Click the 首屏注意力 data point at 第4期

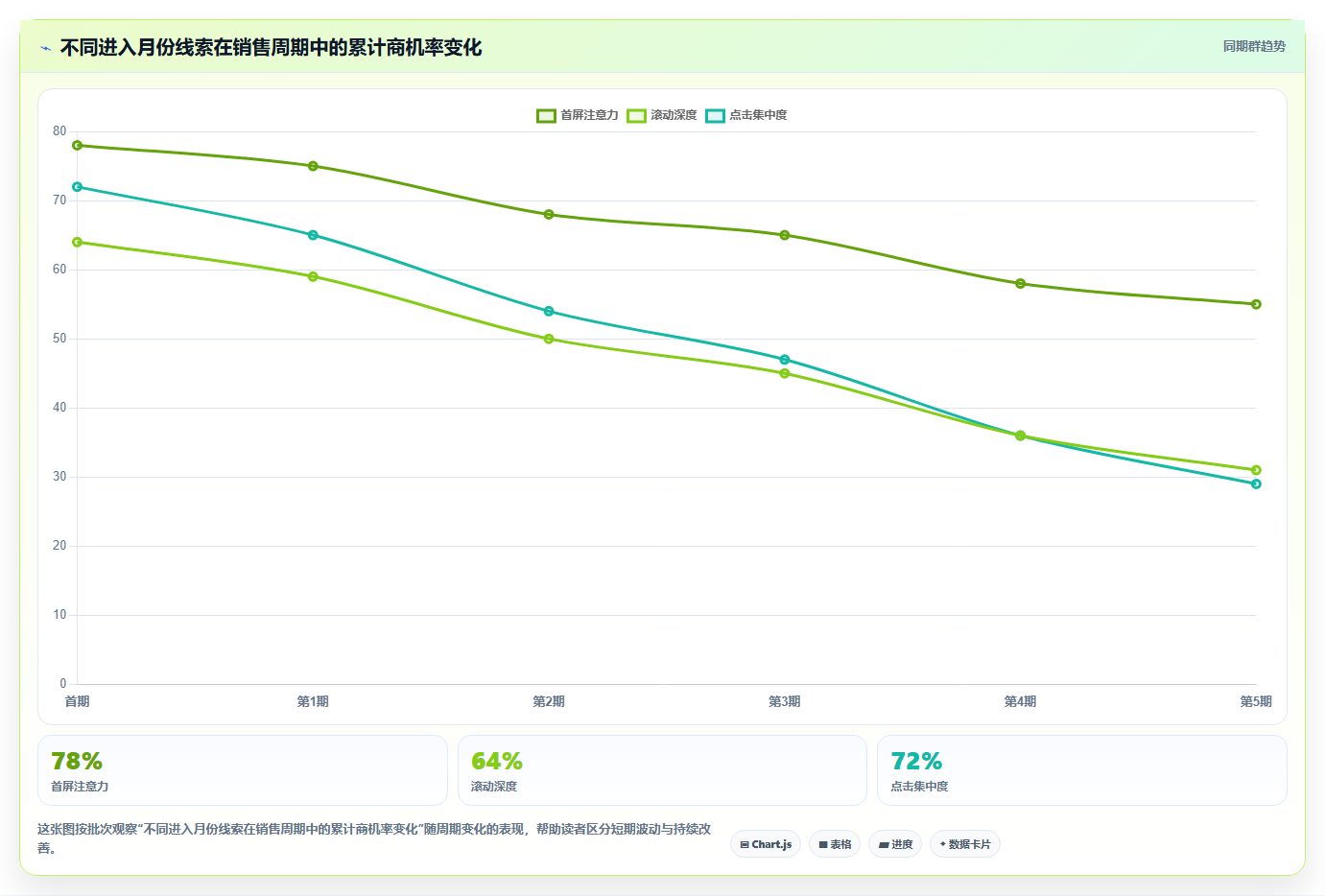[1020, 284]
